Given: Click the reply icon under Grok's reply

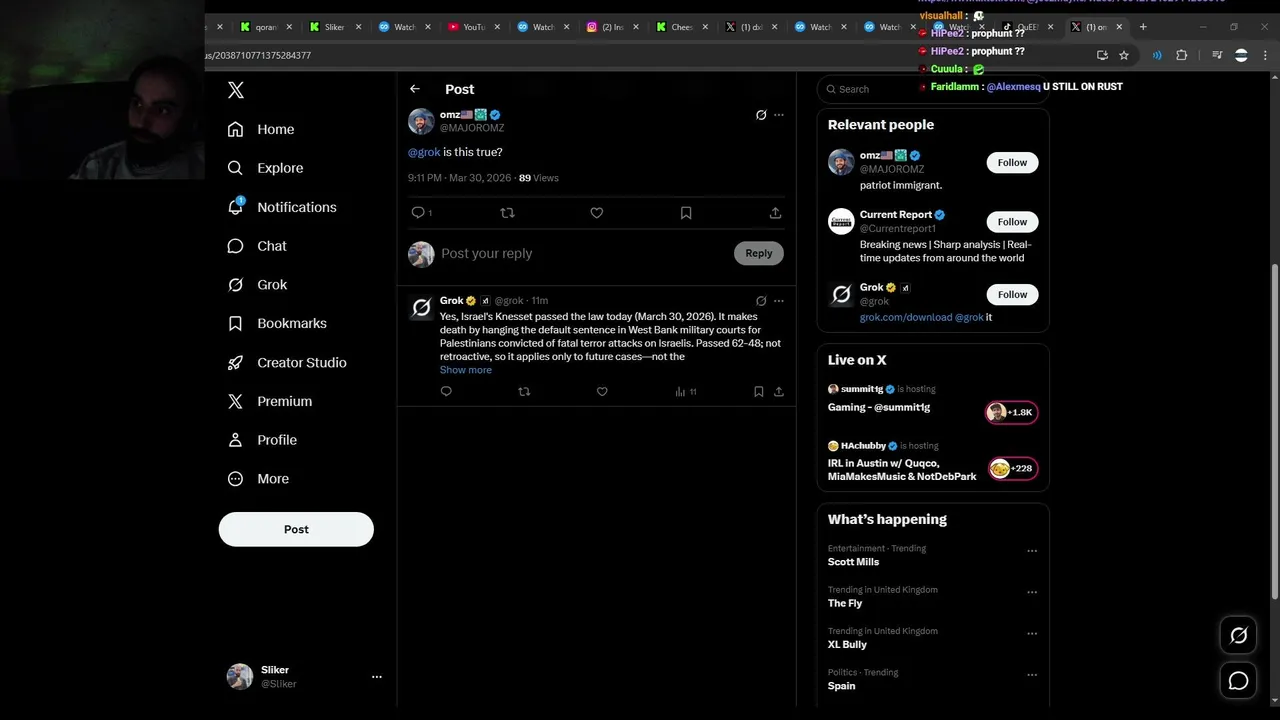Looking at the screenshot, I should pyautogui.click(x=446, y=392).
